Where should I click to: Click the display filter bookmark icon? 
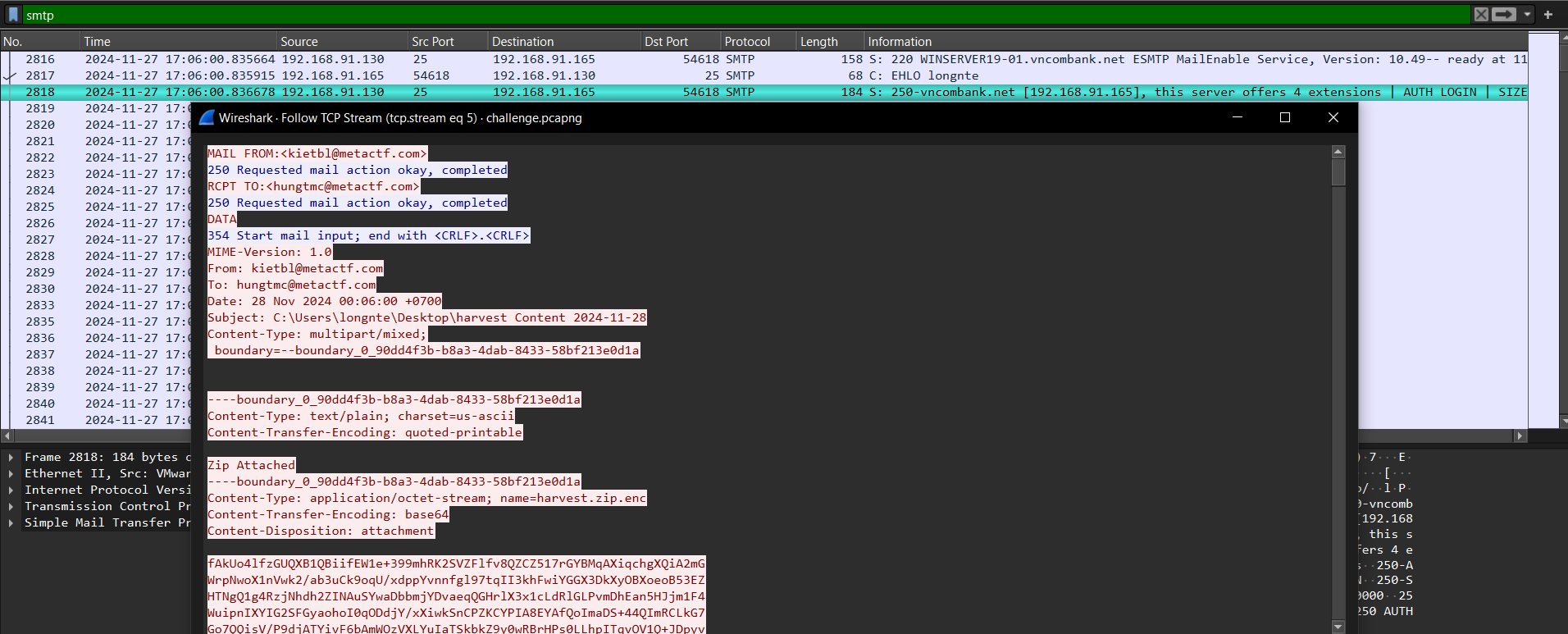pyautogui.click(x=13, y=15)
